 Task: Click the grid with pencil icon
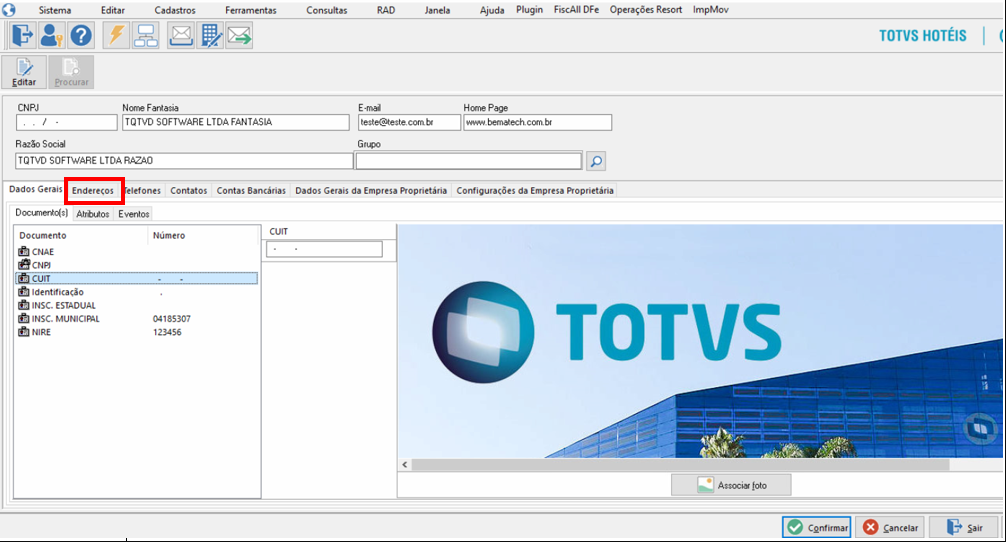click(x=210, y=35)
